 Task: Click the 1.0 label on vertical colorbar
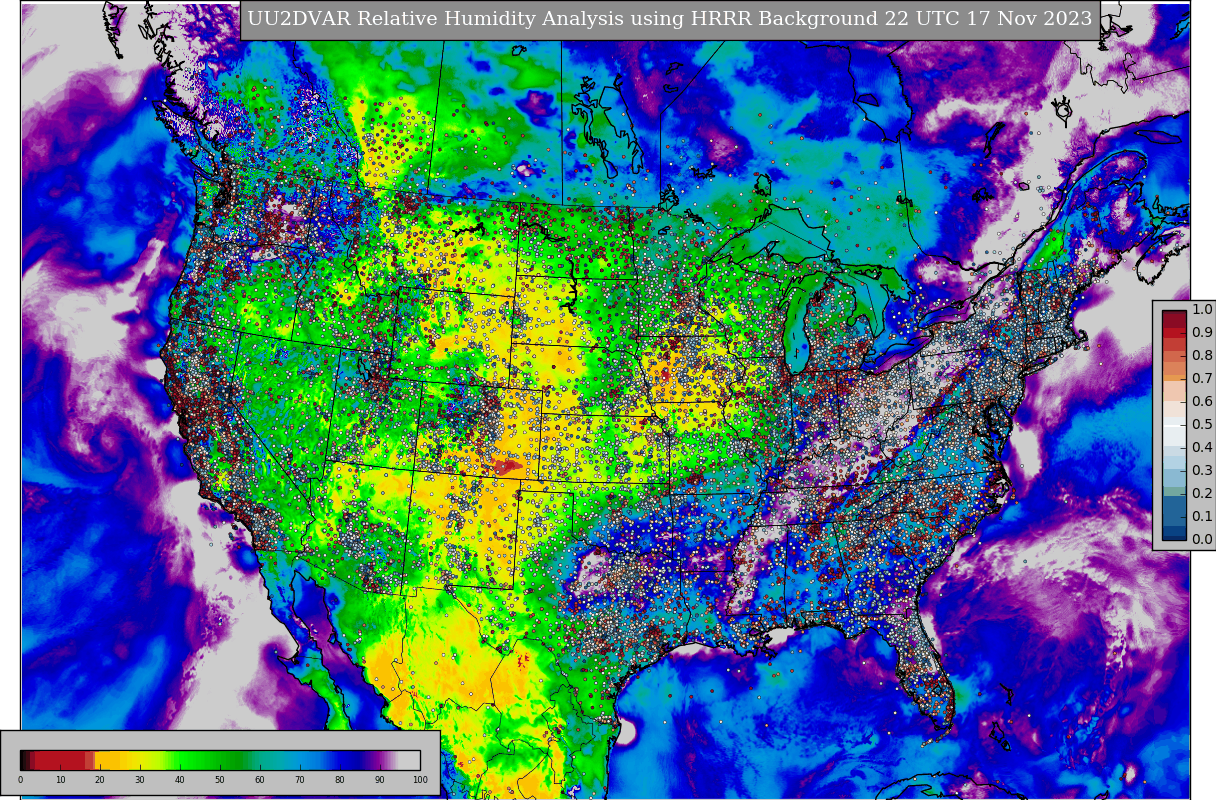pyautogui.click(x=1202, y=310)
